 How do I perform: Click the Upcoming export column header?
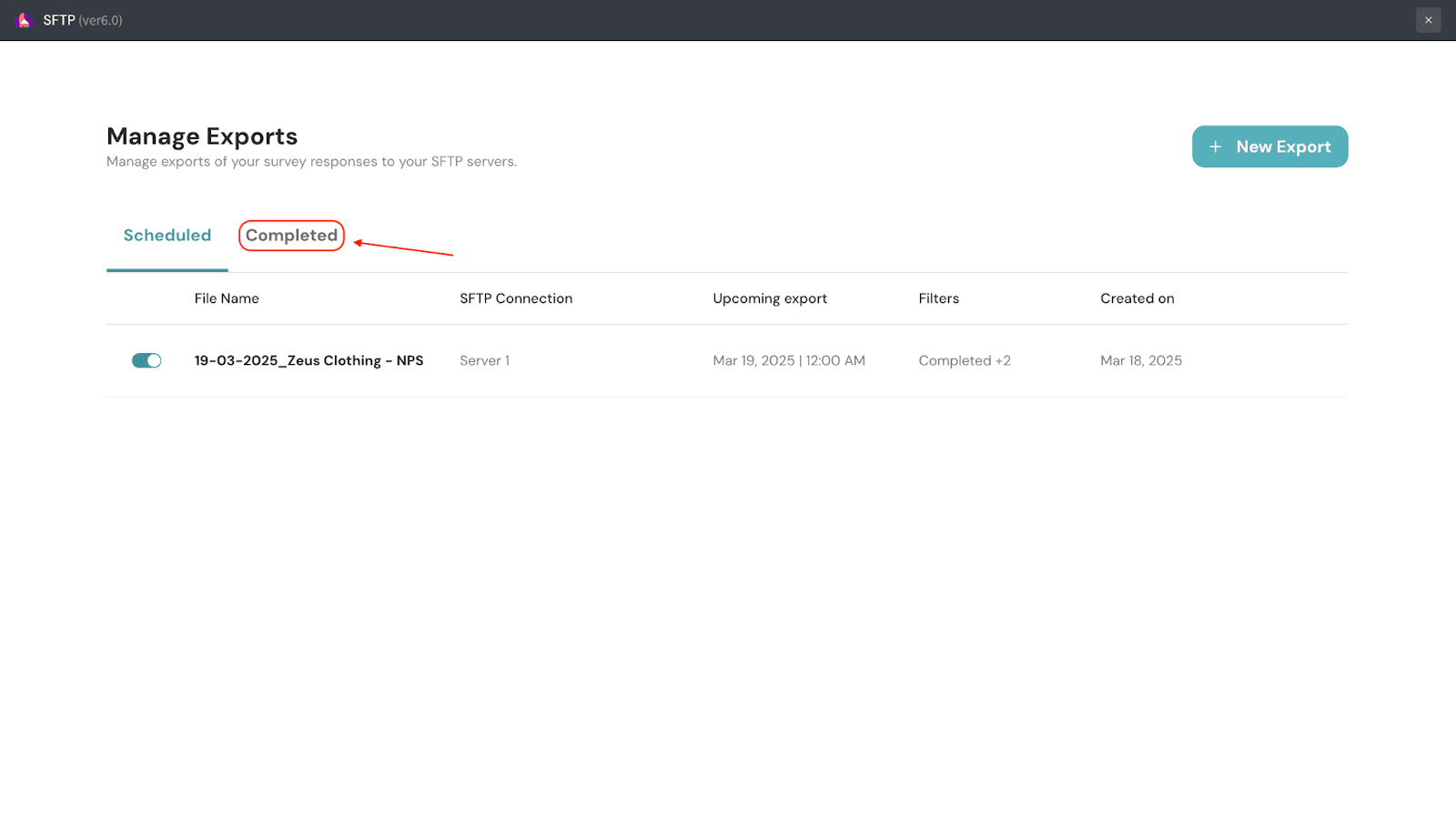point(770,298)
